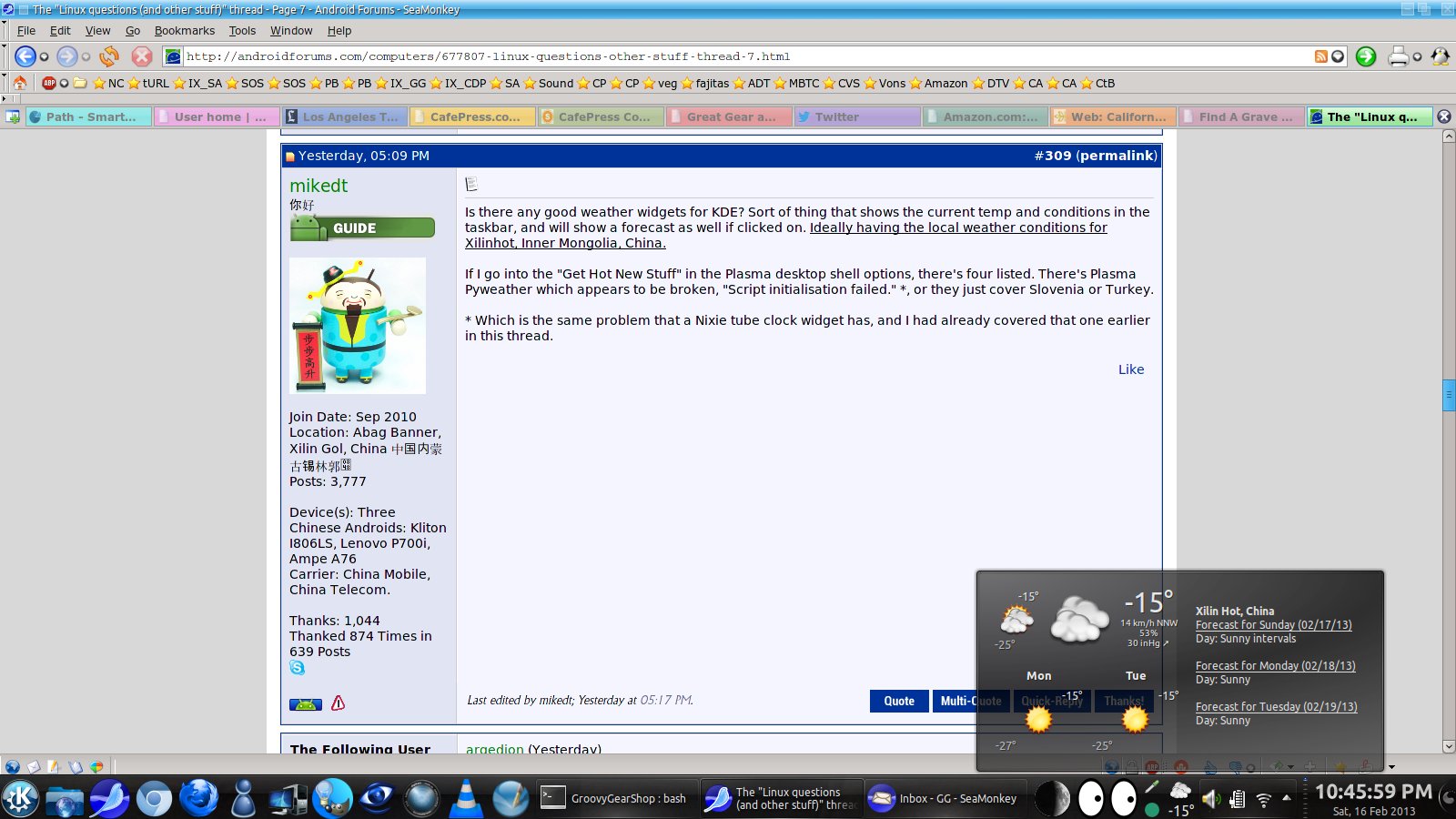
Task: Click the Skype status icon in mikedt's profile
Action: tap(298, 667)
